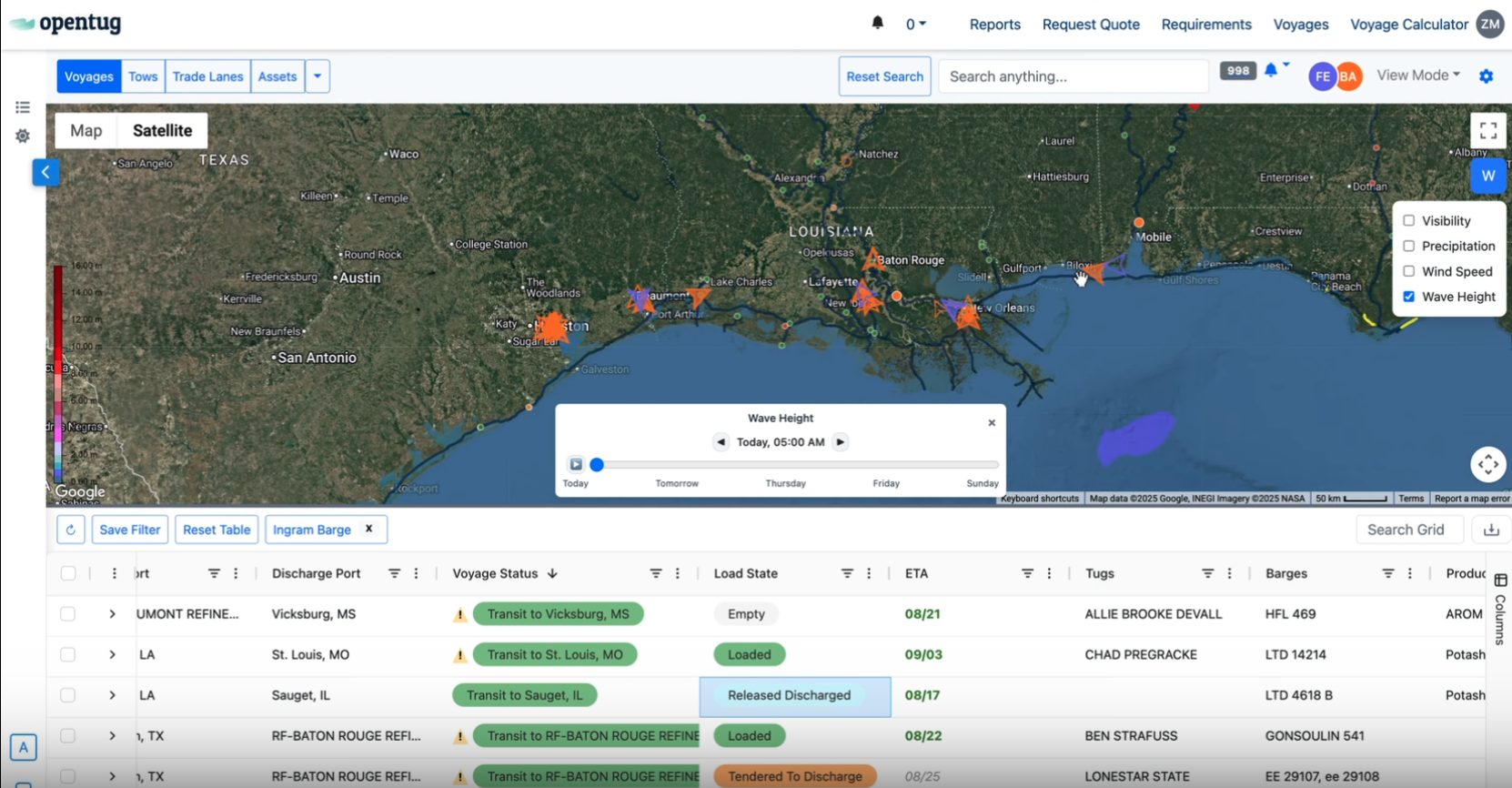Close the Wave Height timeline panel
This screenshot has width=1512, height=788.
[x=992, y=422]
